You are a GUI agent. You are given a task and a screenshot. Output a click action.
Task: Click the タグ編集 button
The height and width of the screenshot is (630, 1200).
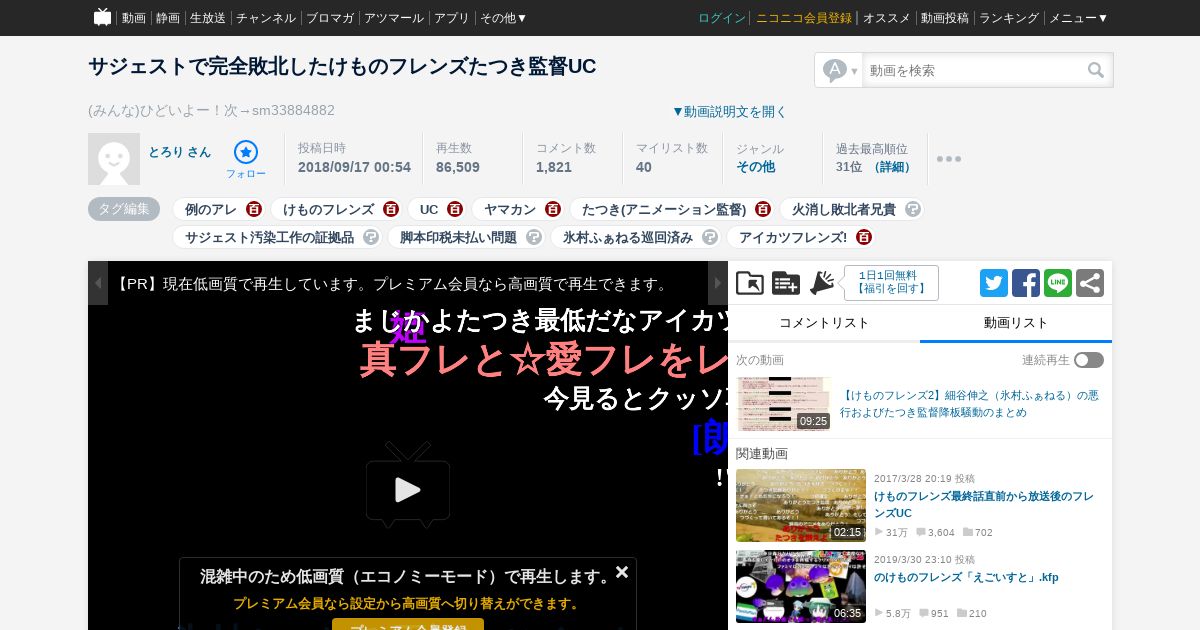tap(124, 209)
